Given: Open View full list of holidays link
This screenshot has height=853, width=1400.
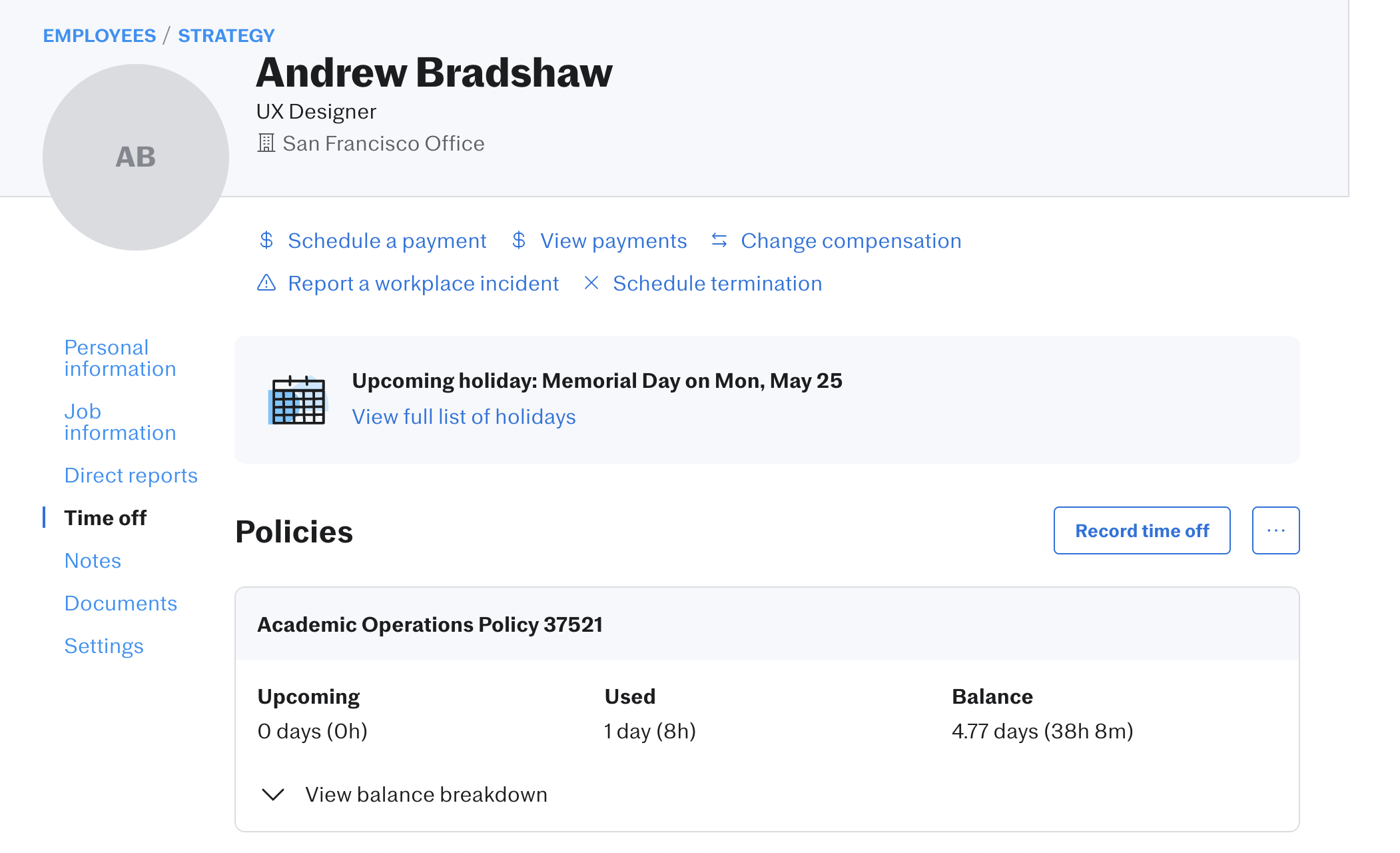Looking at the screenshot, I should 464,417.
